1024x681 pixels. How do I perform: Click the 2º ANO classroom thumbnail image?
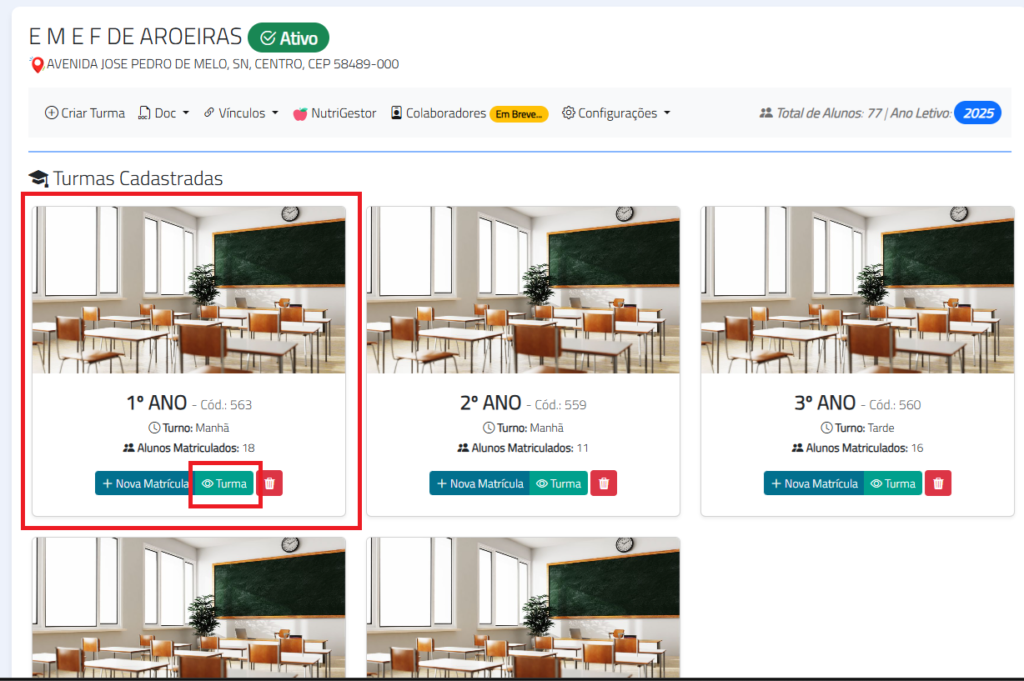click(x=523, y=290)
